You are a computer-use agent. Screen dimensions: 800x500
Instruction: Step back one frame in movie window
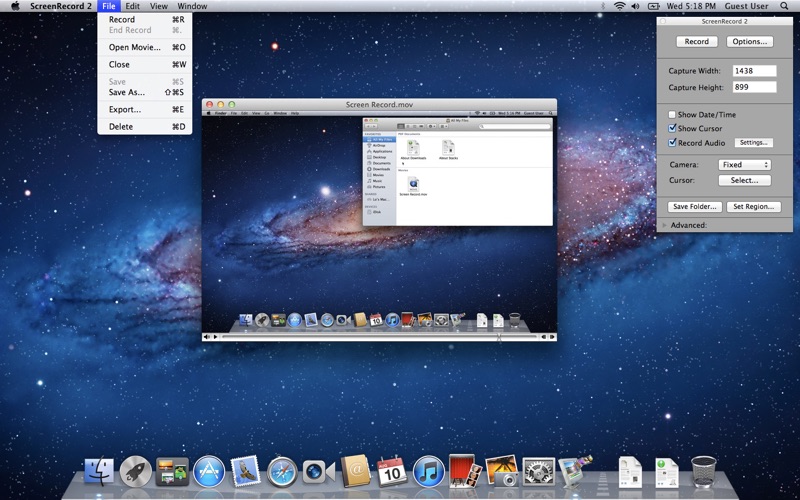click(x=544, y=337)
